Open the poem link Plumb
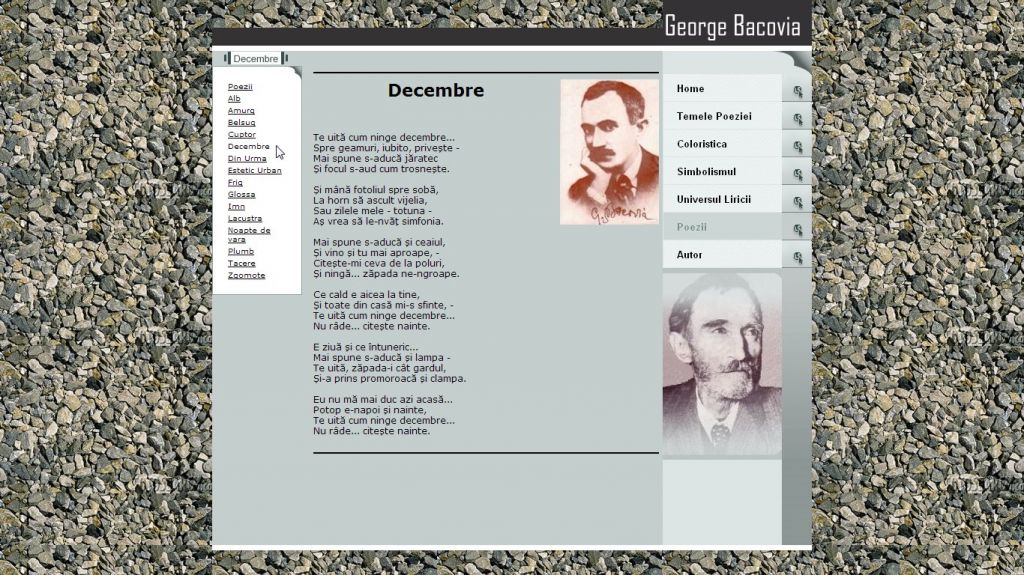The height and width of the screenshot is (575, 1024). point(241,252)
